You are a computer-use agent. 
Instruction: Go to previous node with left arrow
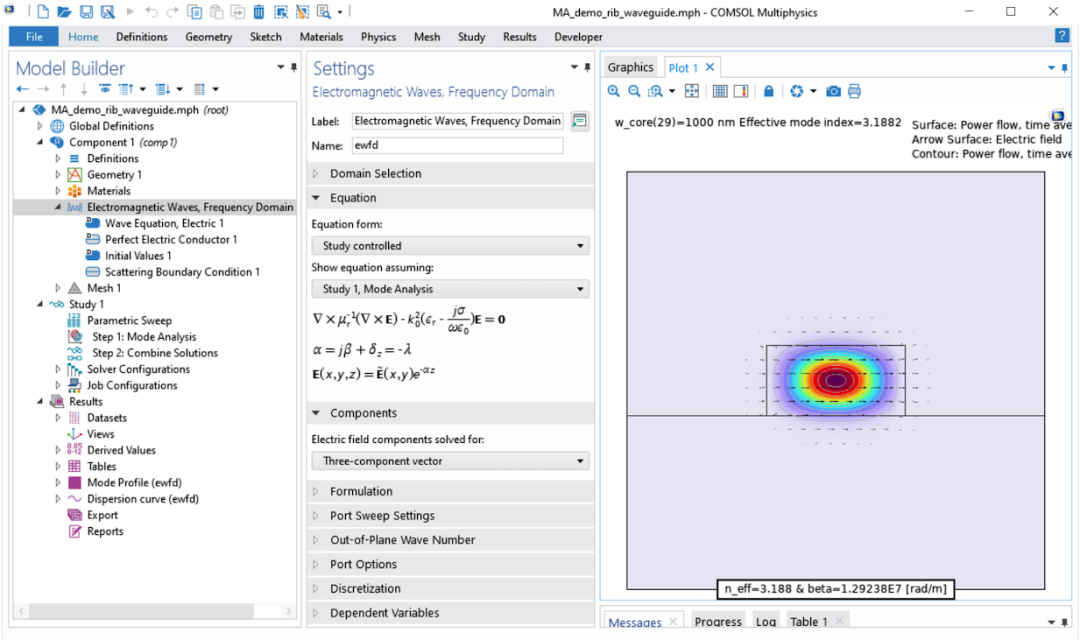click(22, 89)
